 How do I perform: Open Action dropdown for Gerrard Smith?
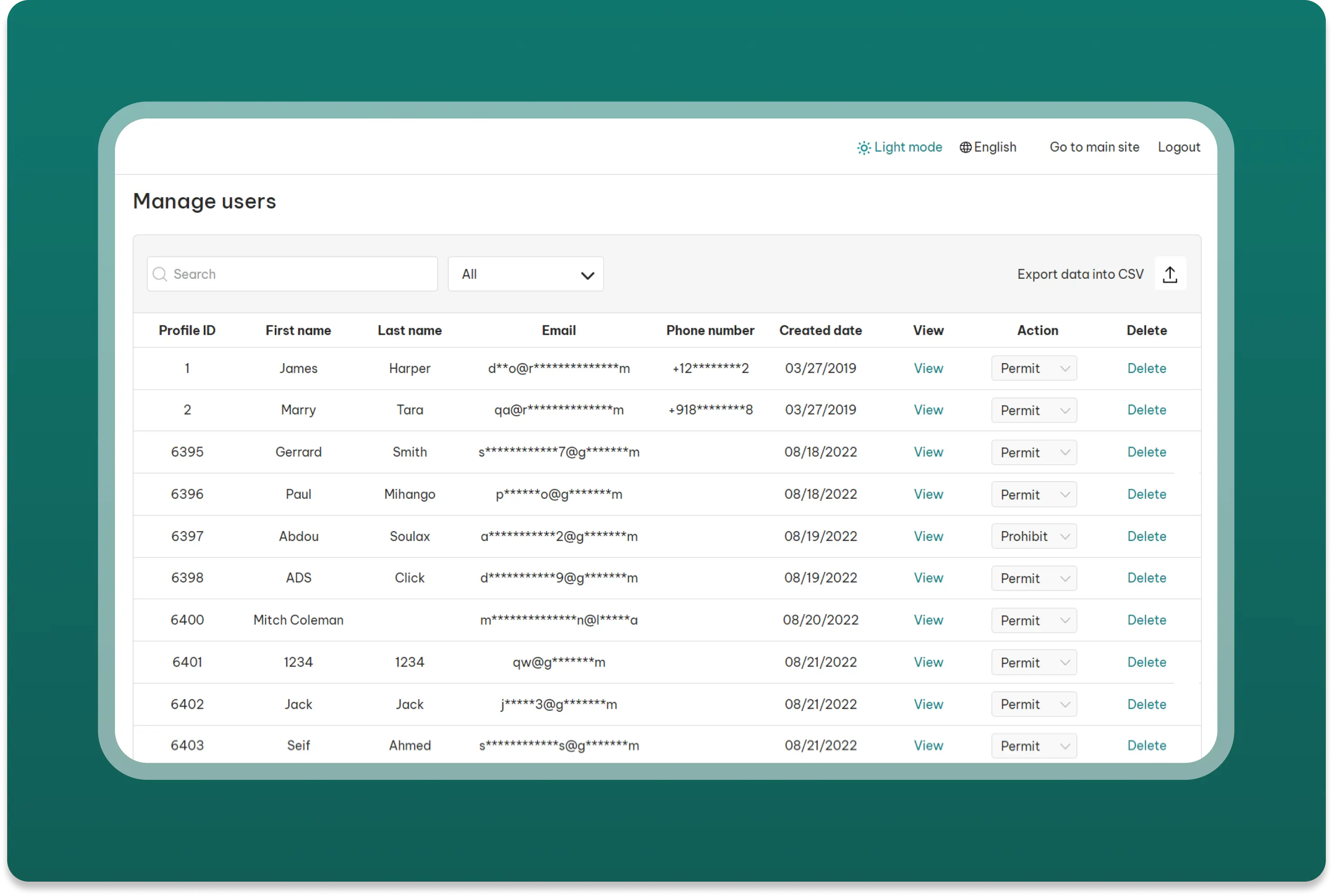[x=1033, y=452]
